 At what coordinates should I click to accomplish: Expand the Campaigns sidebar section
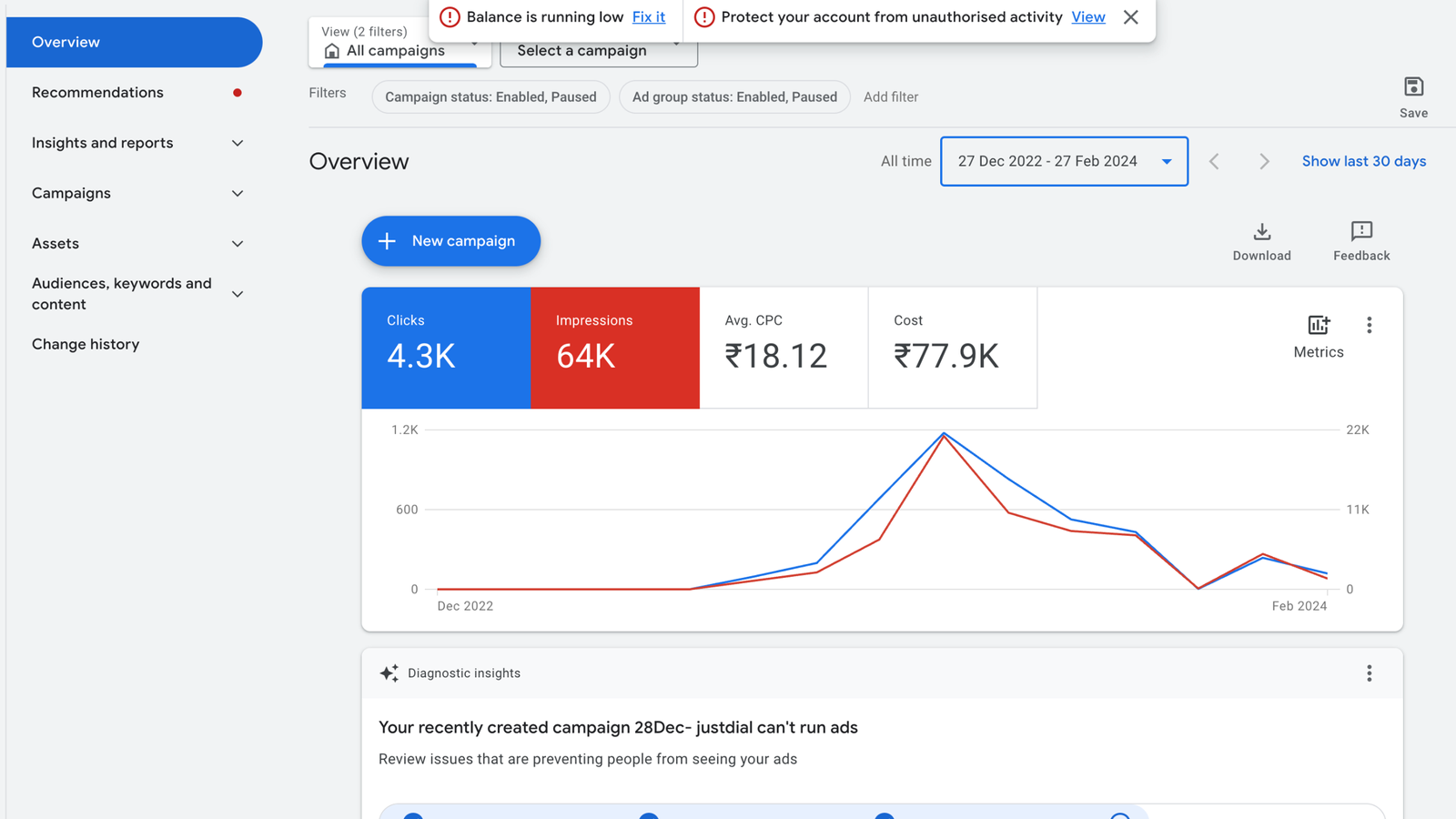(x=134, y=193)
